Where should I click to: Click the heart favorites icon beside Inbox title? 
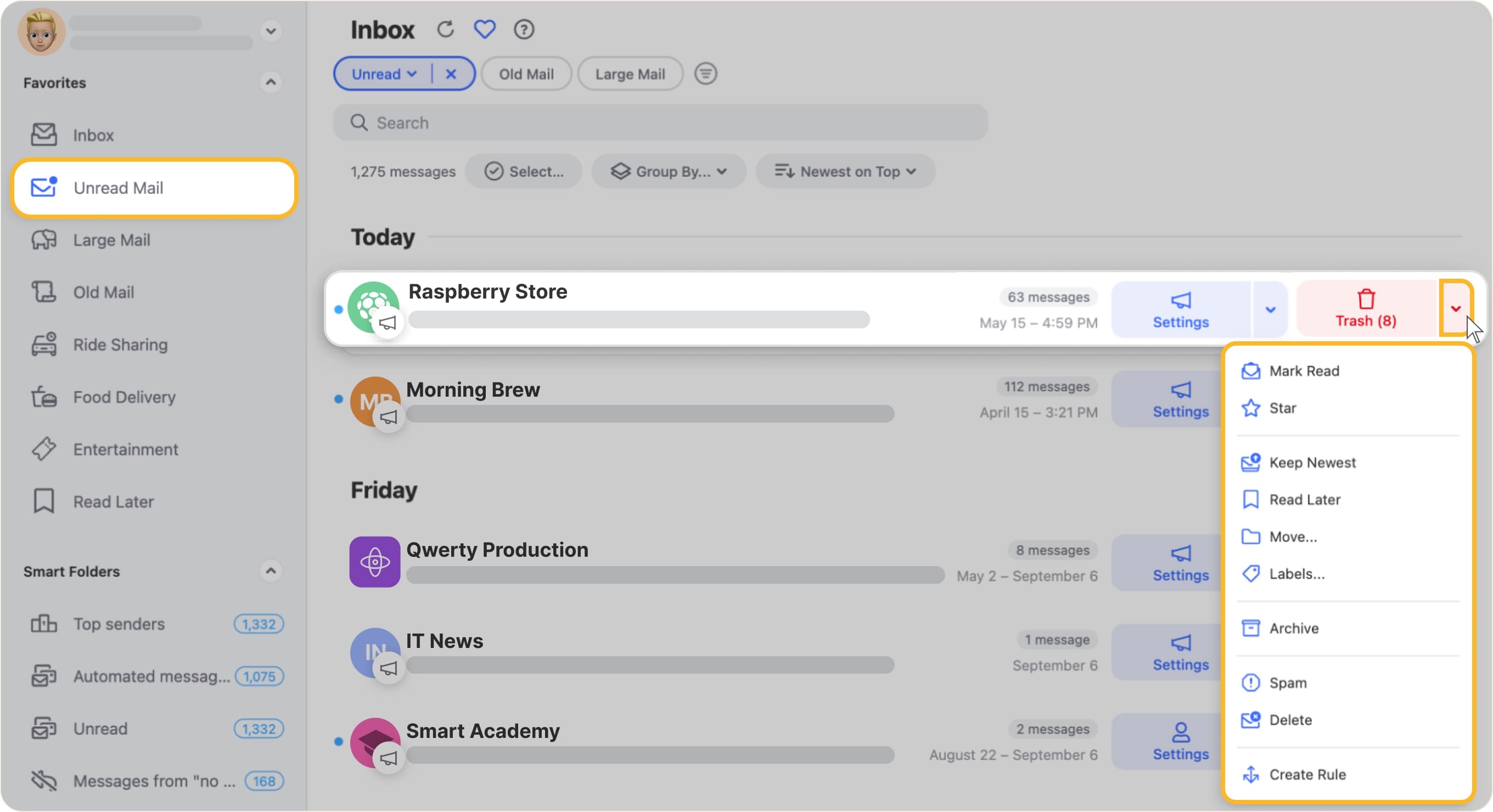pos(485,29)
